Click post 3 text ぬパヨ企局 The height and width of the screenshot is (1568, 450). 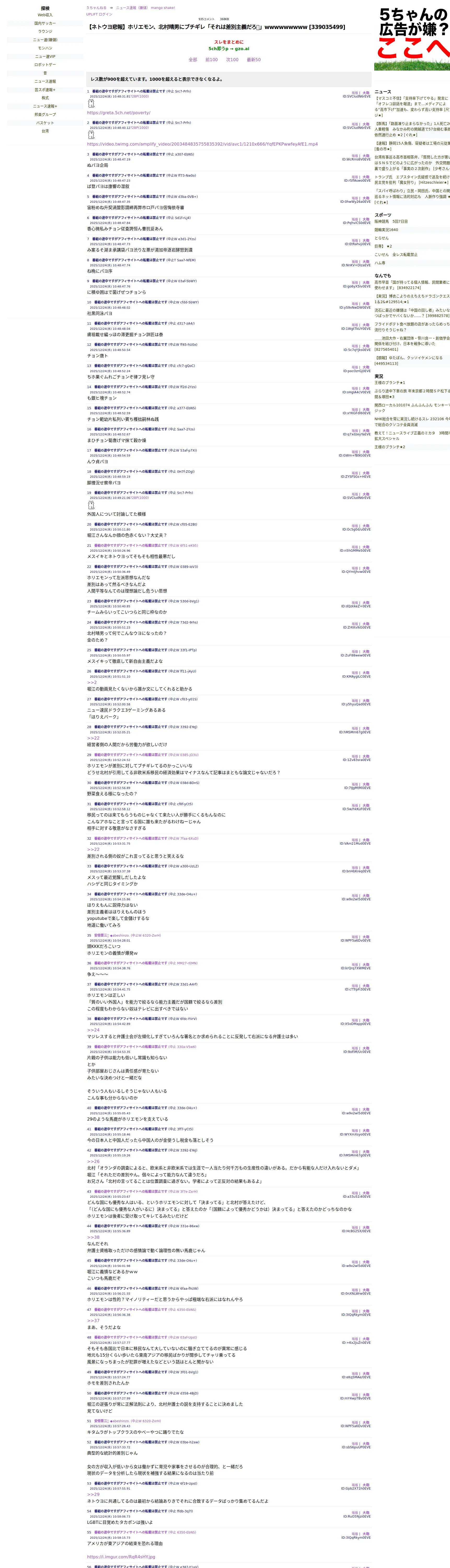[97, 166]
